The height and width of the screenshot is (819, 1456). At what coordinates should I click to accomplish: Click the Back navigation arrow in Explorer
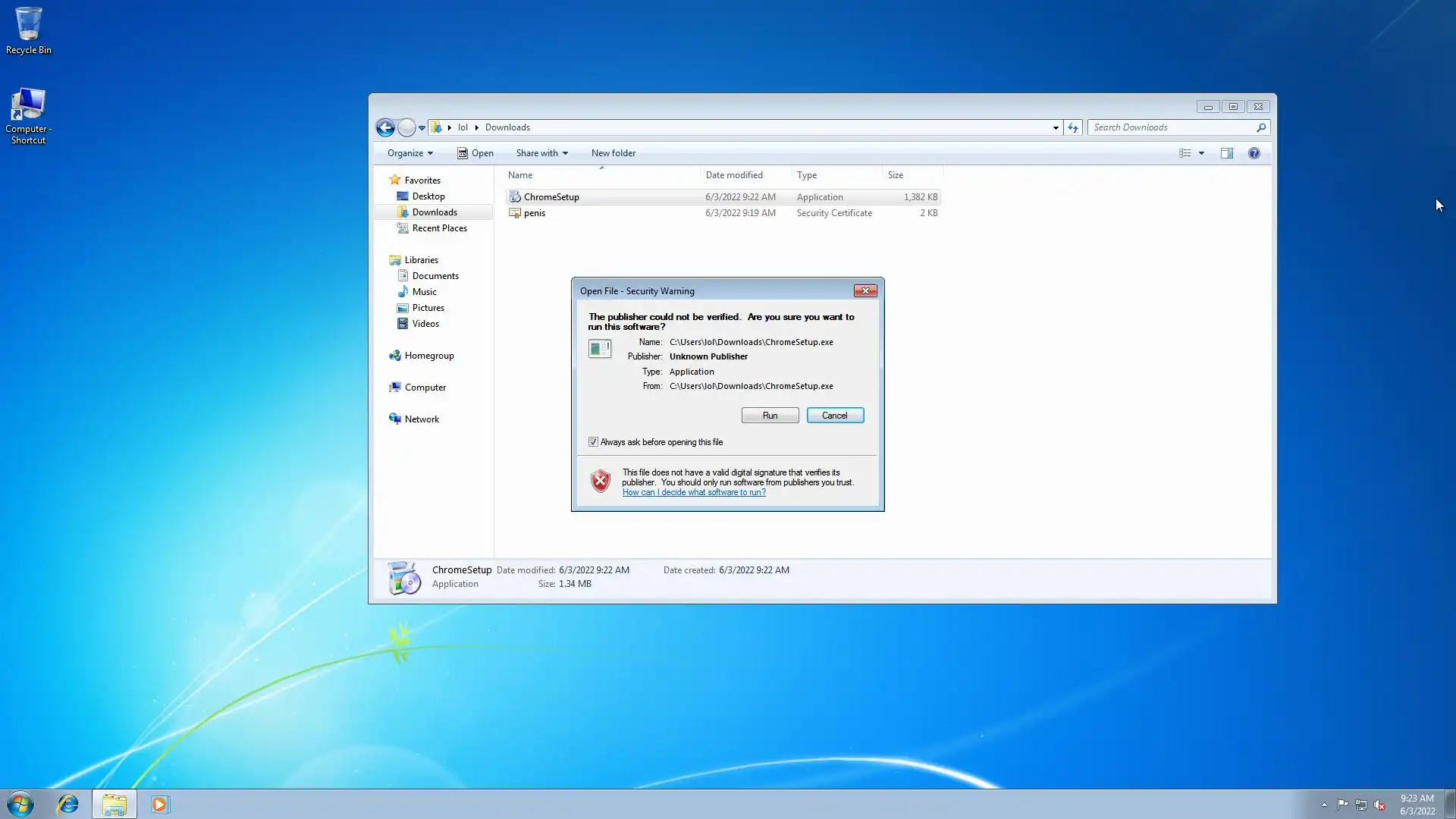click(x=385, y=127)
